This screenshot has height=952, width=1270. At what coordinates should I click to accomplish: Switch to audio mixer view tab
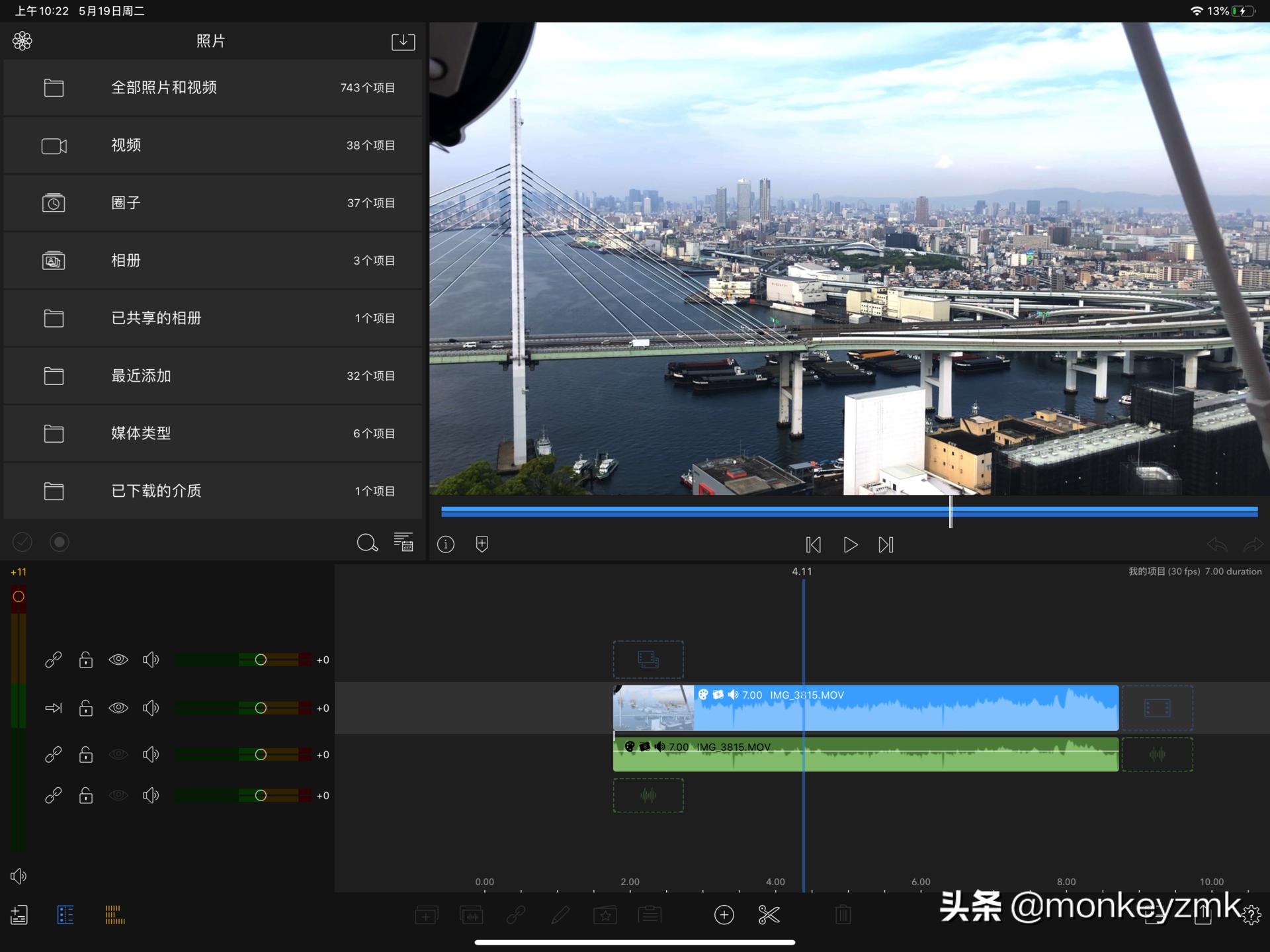pyautogui.click(x=115, y=915)
